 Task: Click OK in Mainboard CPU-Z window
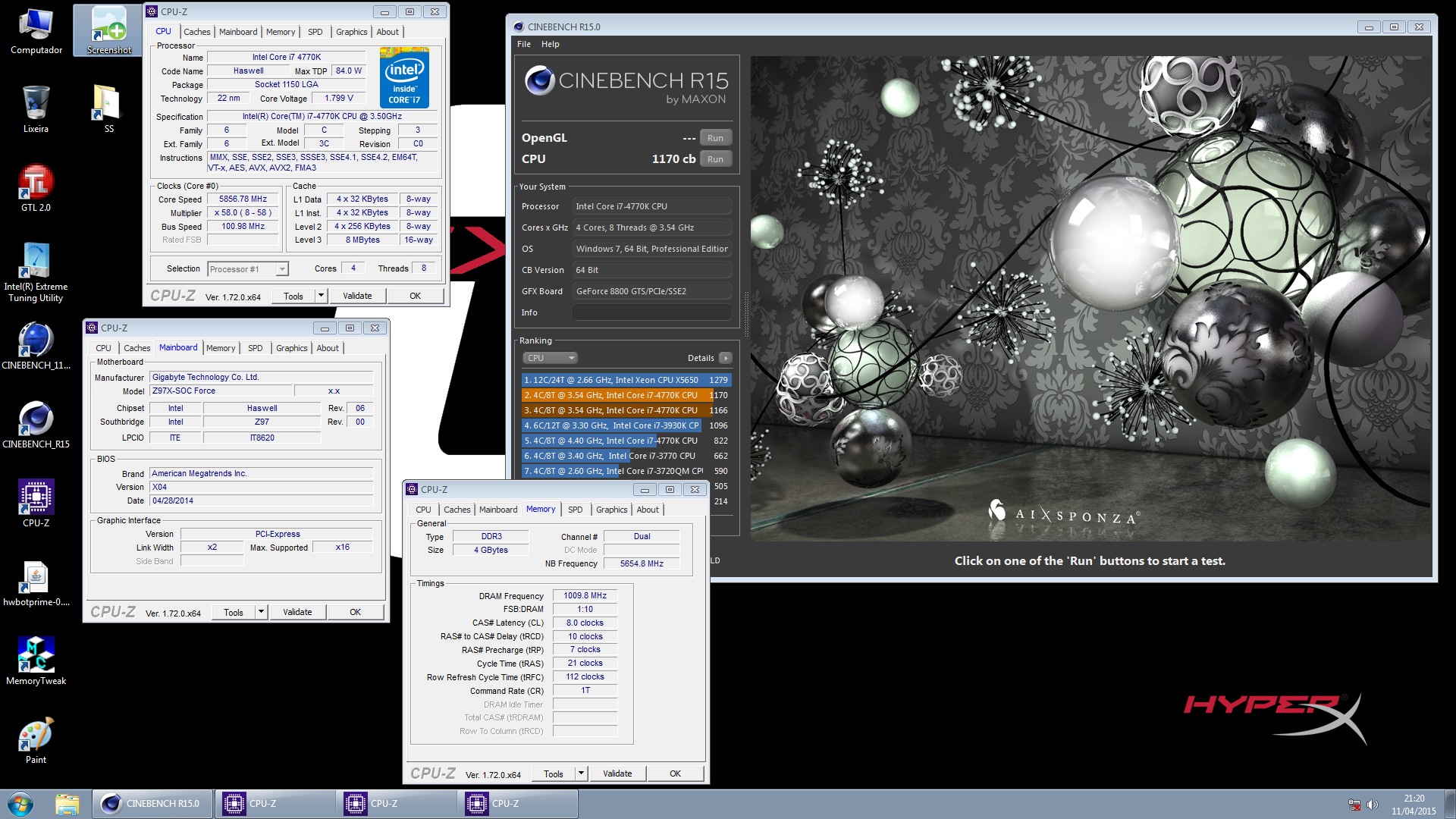point(355,612)
